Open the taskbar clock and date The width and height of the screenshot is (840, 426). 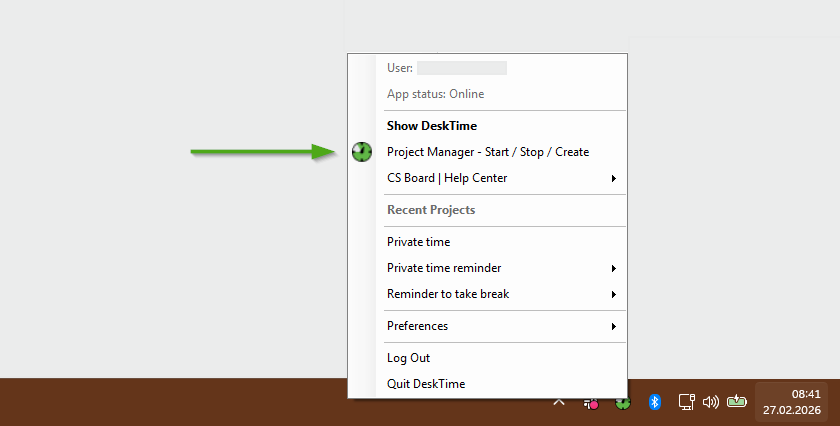(792, 402)
